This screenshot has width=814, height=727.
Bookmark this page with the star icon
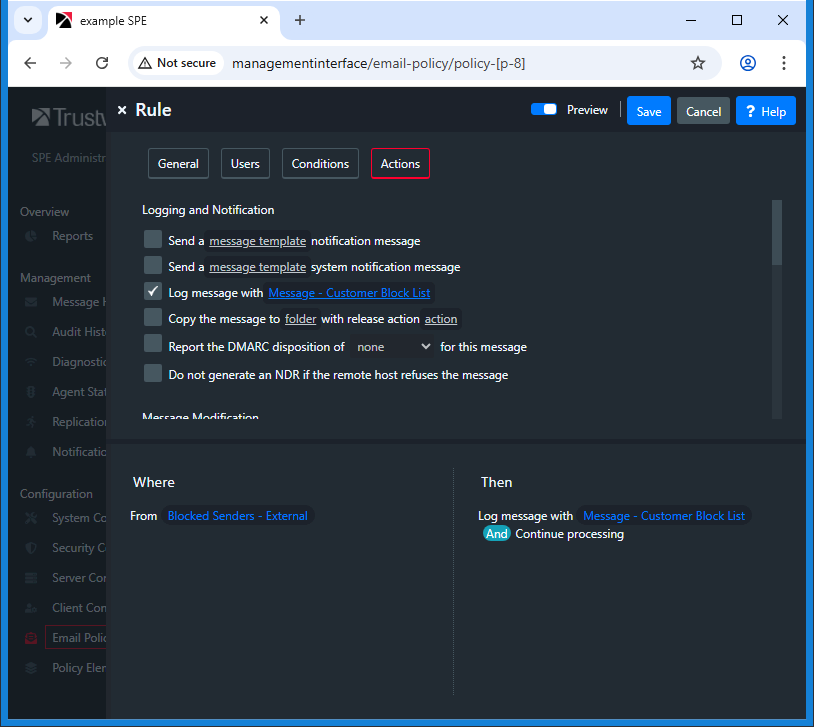coord(697,63)
